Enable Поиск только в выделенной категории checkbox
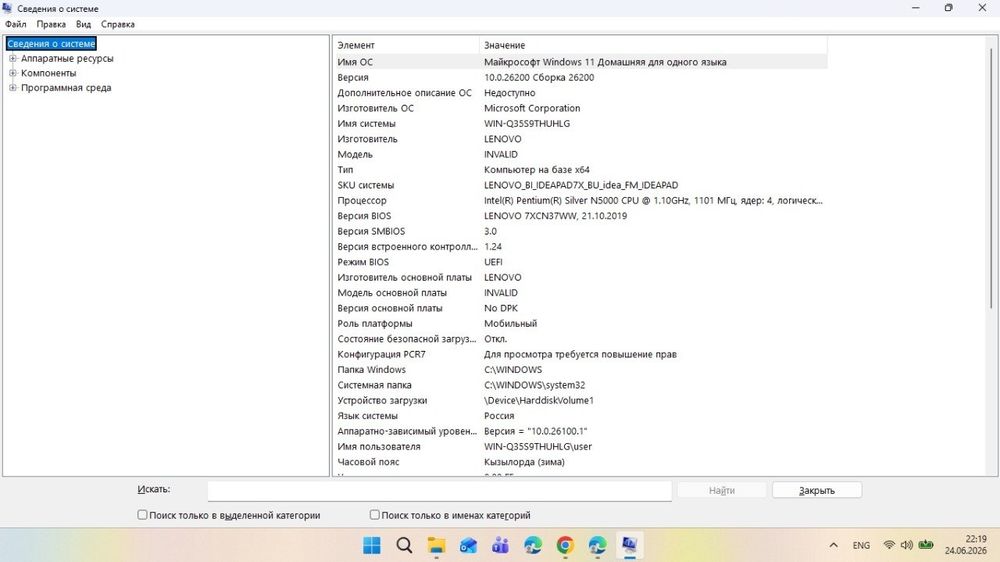 click(142, 515)
